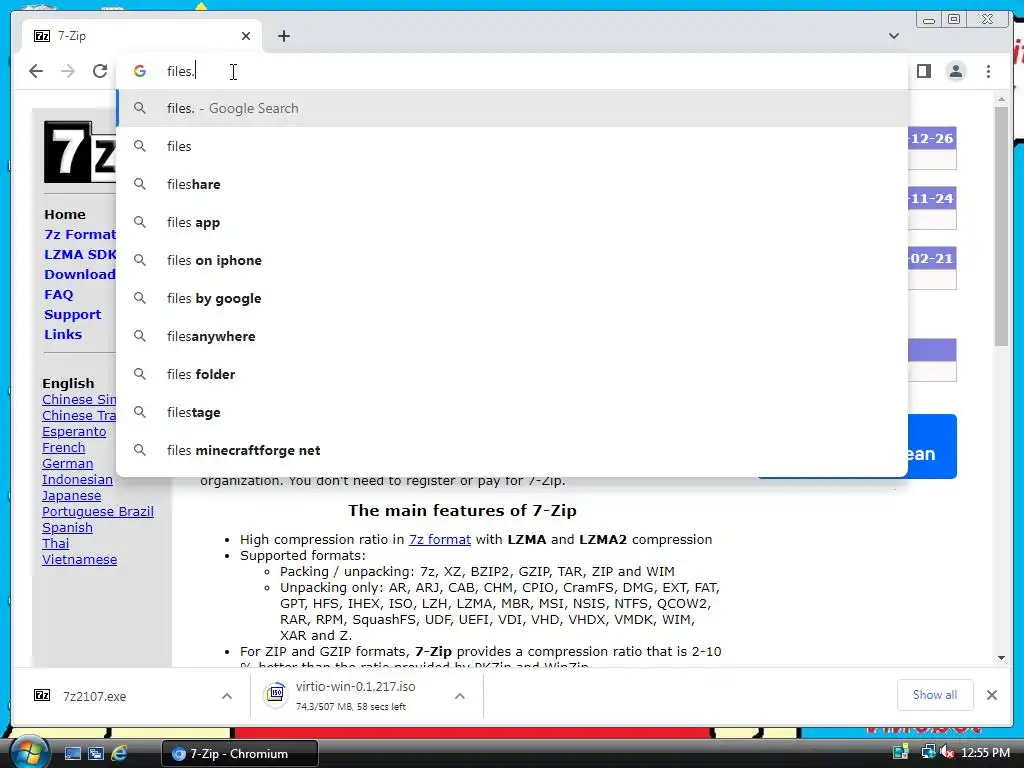Go to the Download page link
This screenshot has height=768, width=1024.
coord(80,274)
